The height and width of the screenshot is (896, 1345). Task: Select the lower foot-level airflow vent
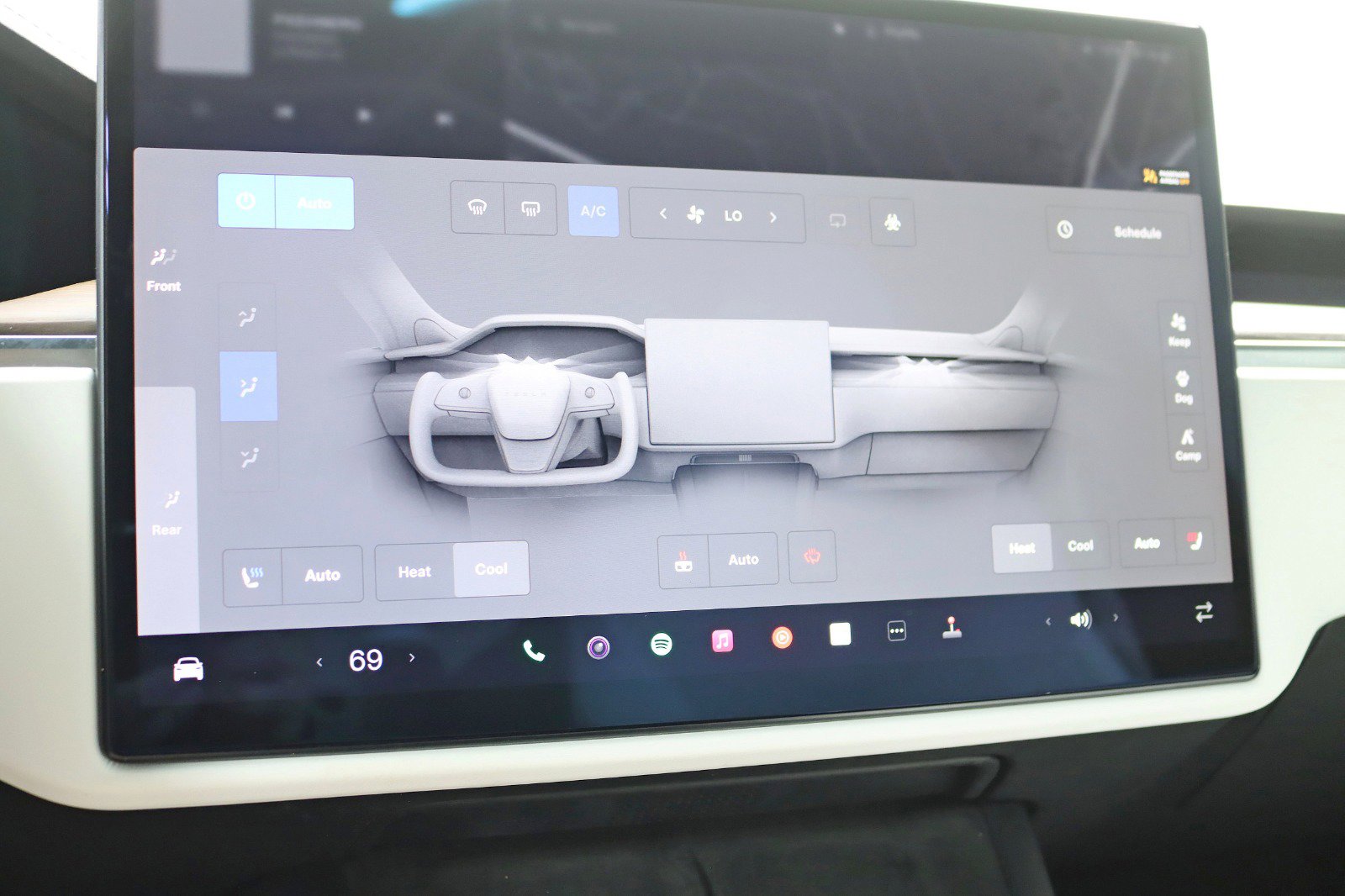[x=250, y=456]
